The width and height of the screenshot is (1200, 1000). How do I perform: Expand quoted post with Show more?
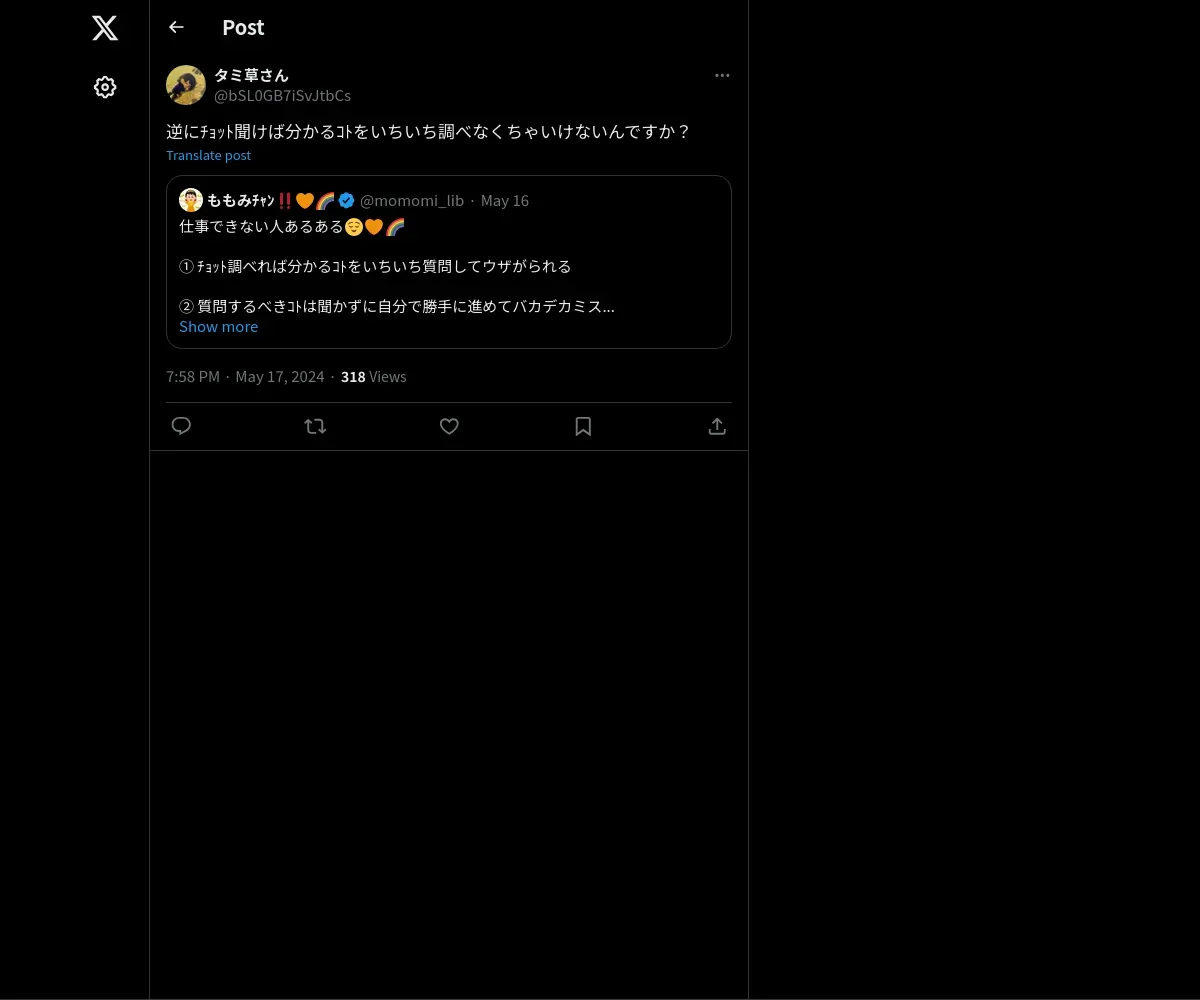[x=218, y=327]
